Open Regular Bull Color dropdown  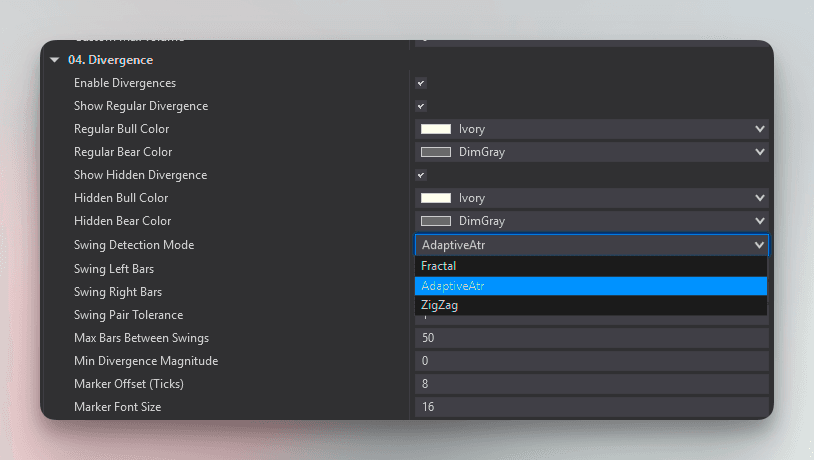pyautogui.click(x=759, y=129)
